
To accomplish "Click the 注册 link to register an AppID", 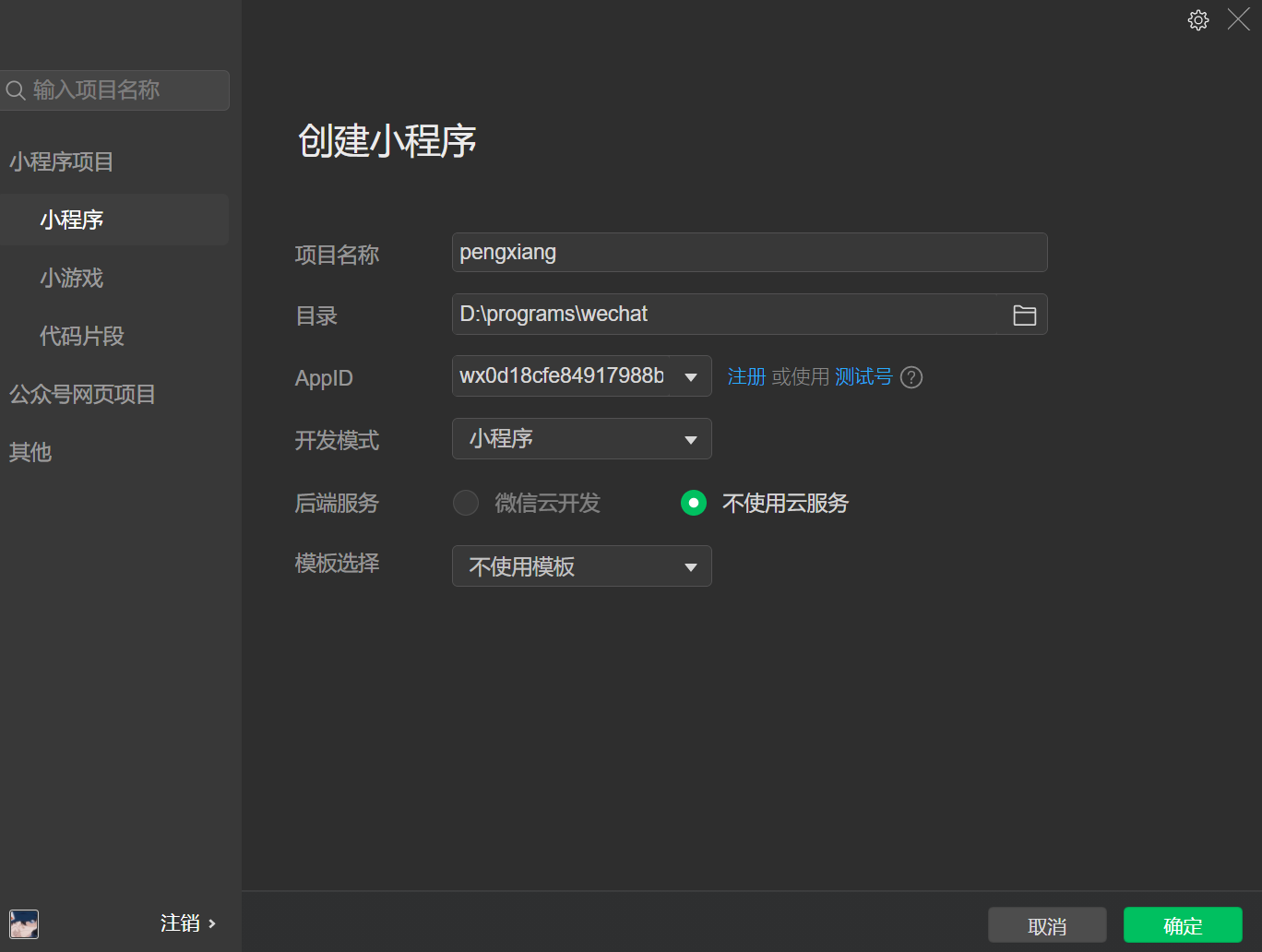I will point(746,376).
